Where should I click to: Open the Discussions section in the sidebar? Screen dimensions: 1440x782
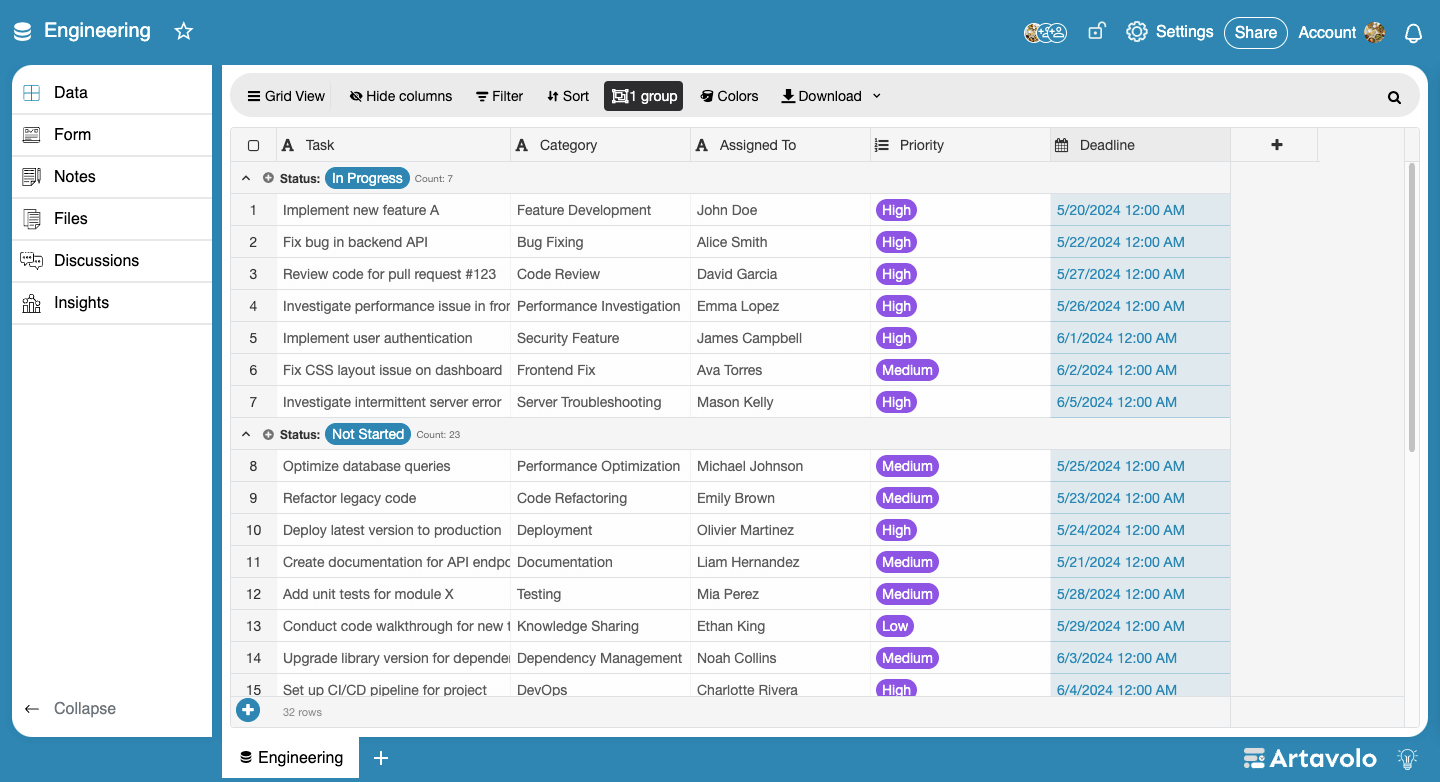(112, 261)
